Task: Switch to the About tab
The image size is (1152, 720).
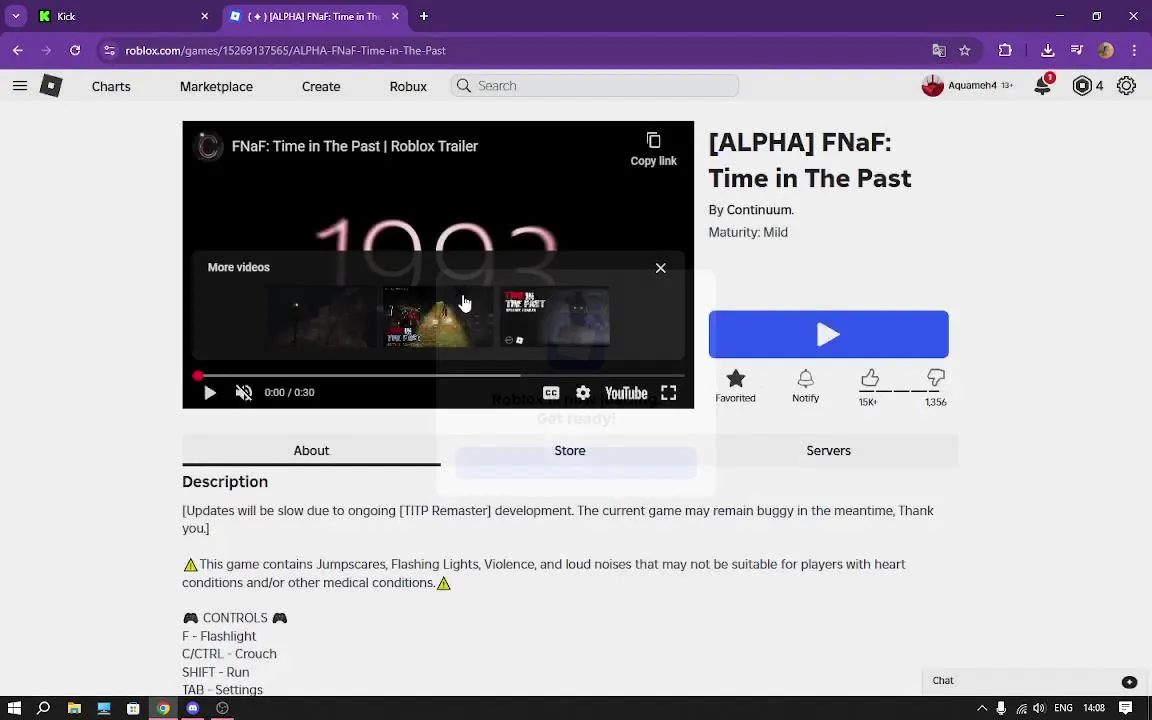Action: pos(312,450)
